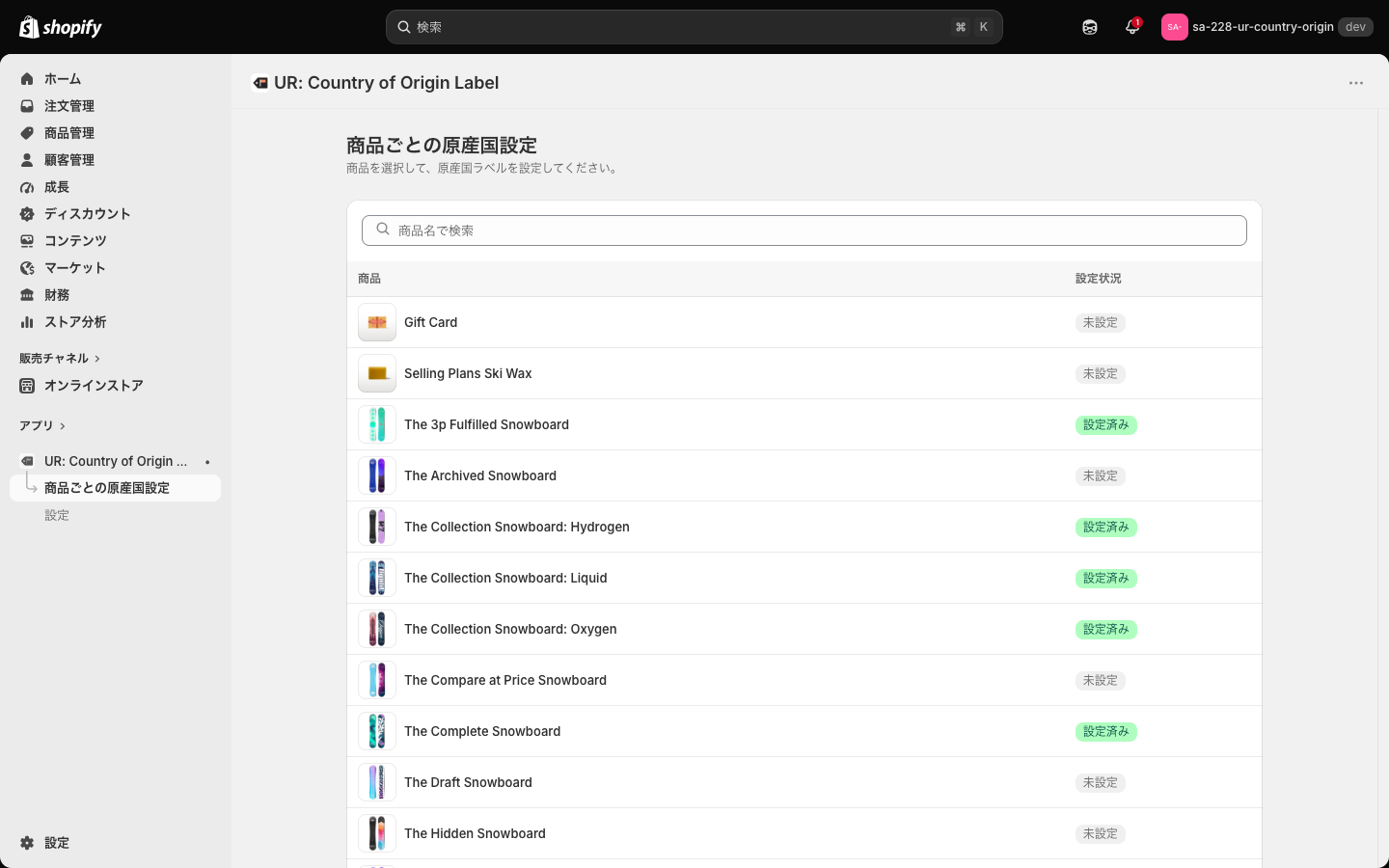Image resolution: width=1389 pixels, height=868 pixels.
Task: Select 商品ごとの原産国設定 submenu item
Action: [x=116, y=488]
